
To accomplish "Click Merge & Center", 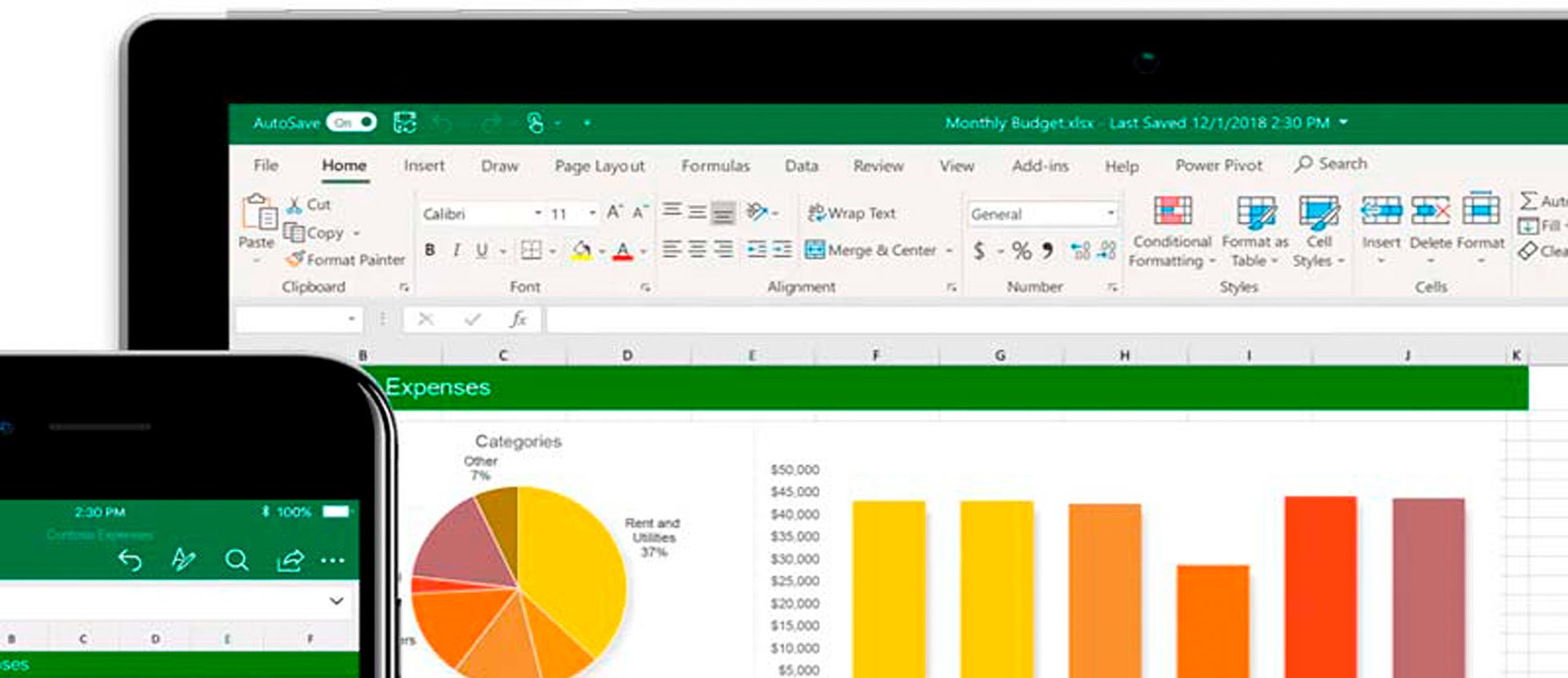I will tap(871, 250).
